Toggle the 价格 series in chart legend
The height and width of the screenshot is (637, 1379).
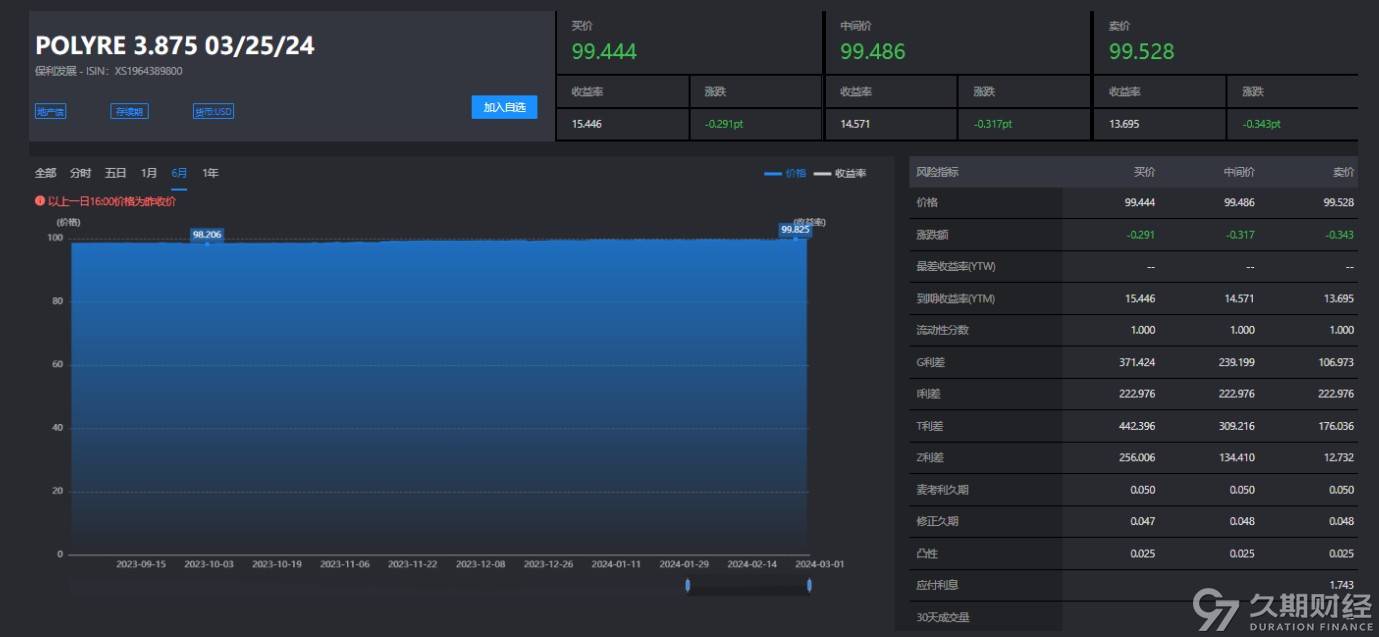click(785, 173)
